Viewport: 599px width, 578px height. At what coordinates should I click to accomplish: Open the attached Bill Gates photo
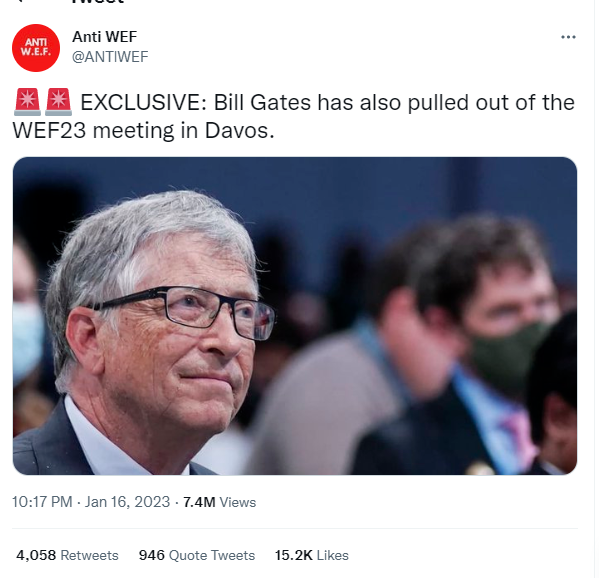pos(295,316)
